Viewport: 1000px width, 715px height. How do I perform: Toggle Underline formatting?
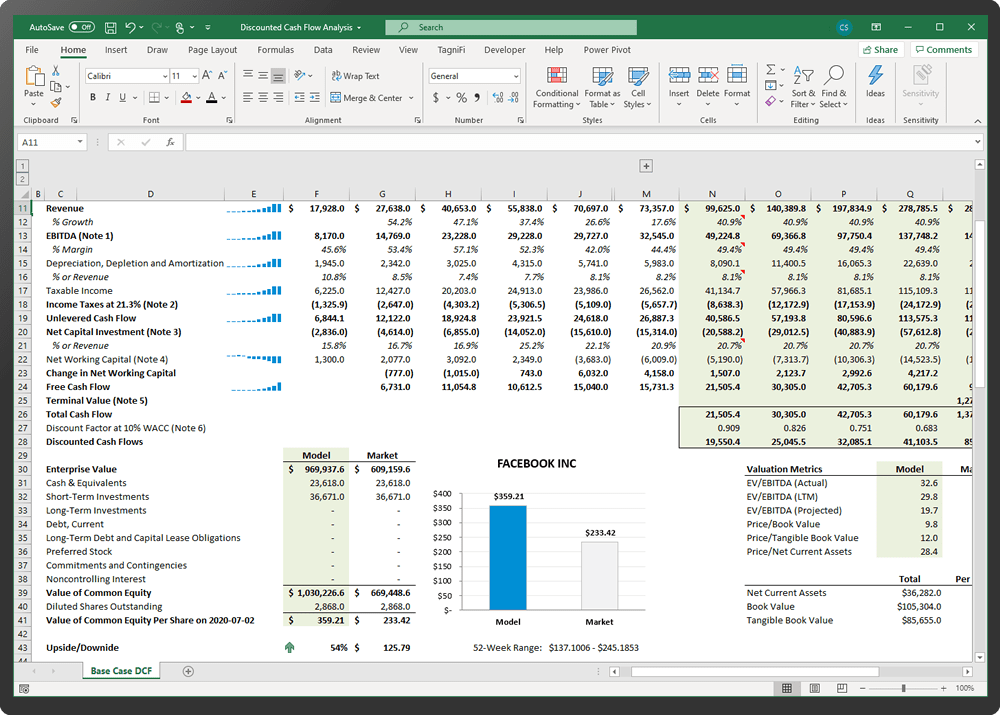pyautogui.click(x=122, y=98)
